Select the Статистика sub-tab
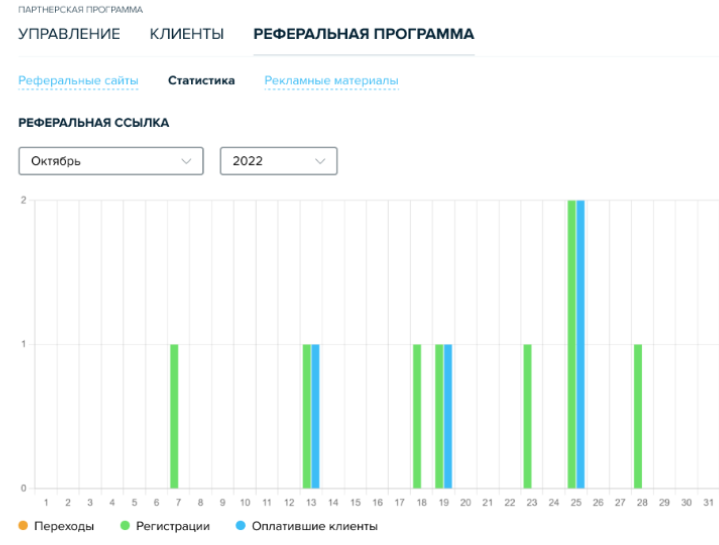The image size is (719, 545). [x=201, y=81]
